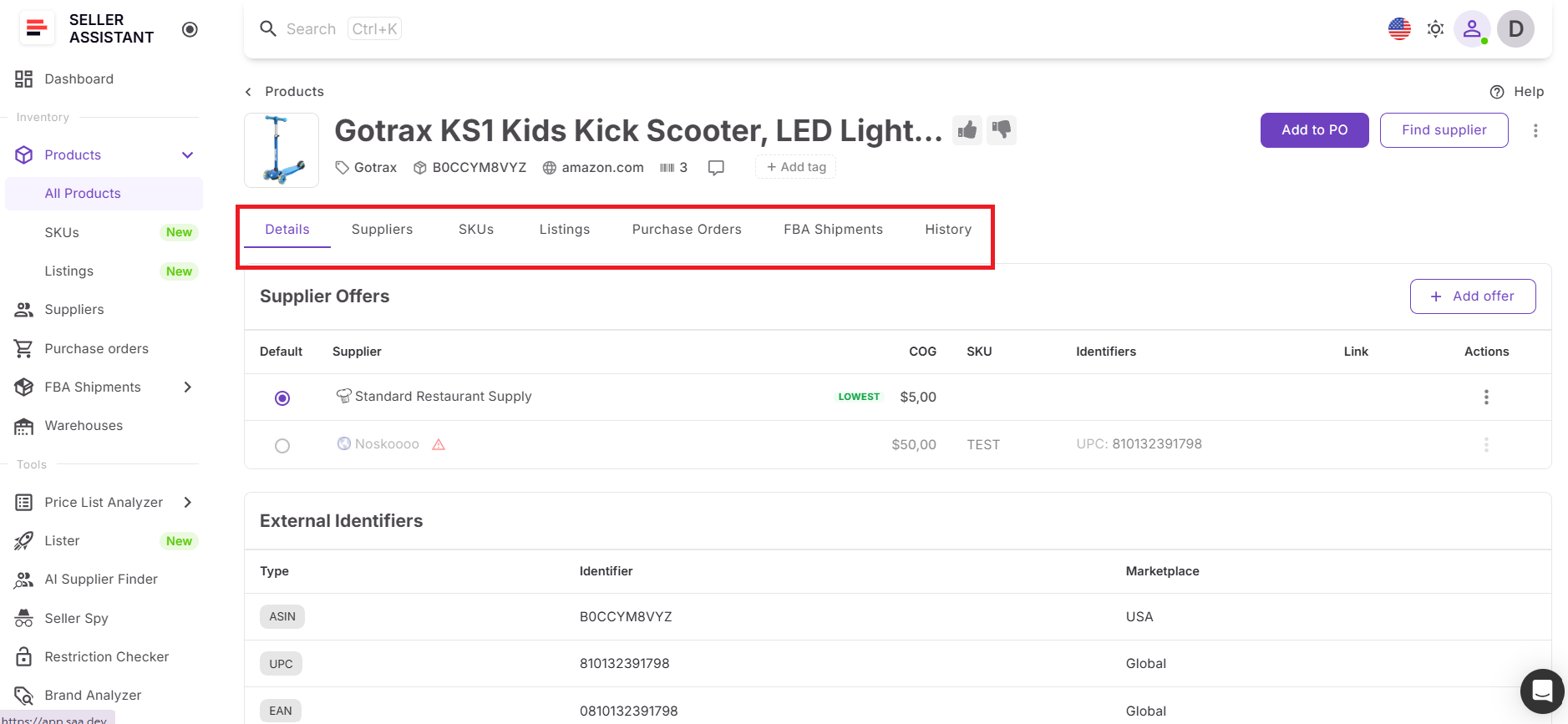This screenshot has width=1568, height=724.
Task: Switch to the Suppliers tab
Action: pos(382,230)
